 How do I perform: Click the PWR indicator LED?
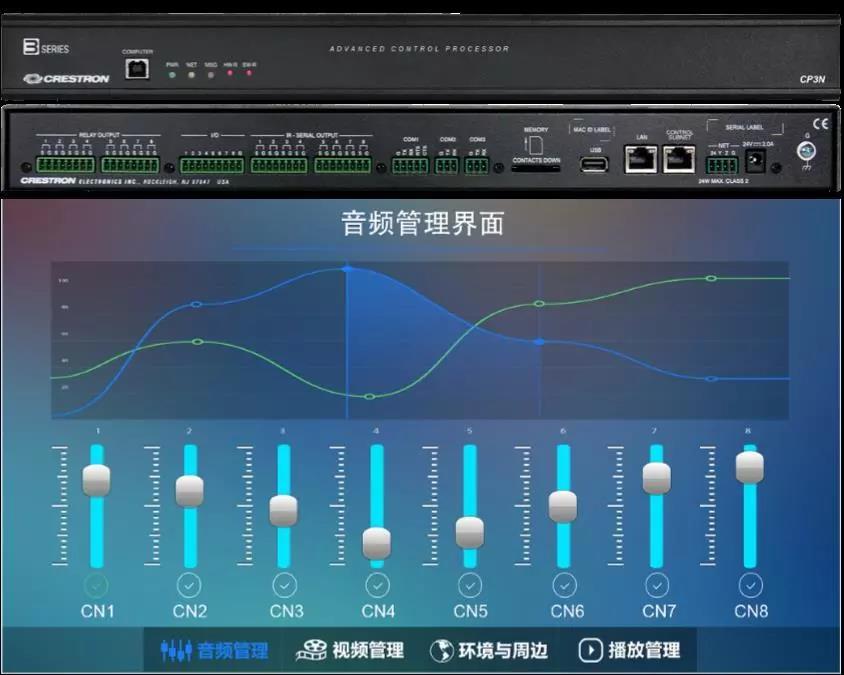pos(172,75)
